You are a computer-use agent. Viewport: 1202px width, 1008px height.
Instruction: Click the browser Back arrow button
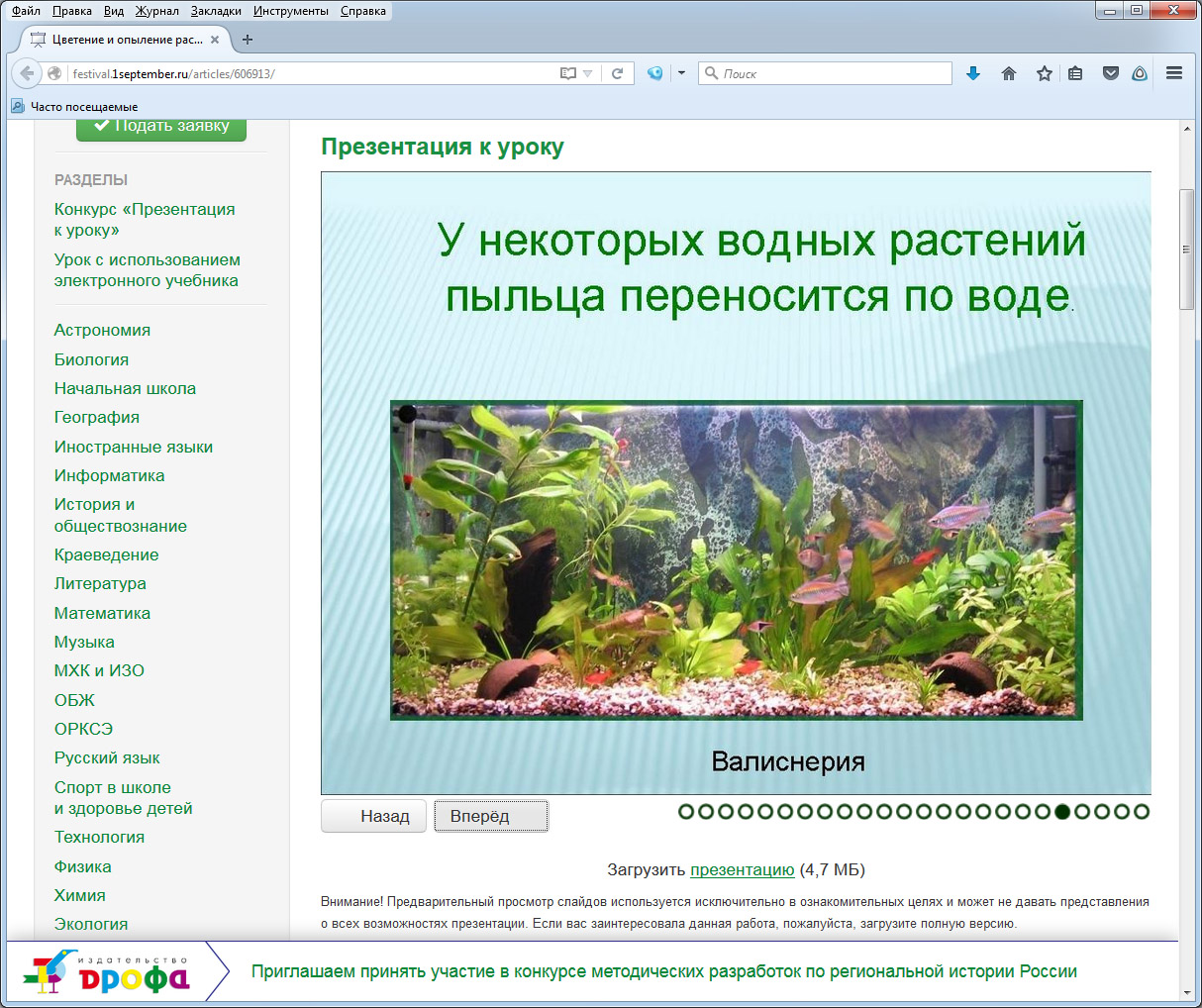tap(28, 73)
